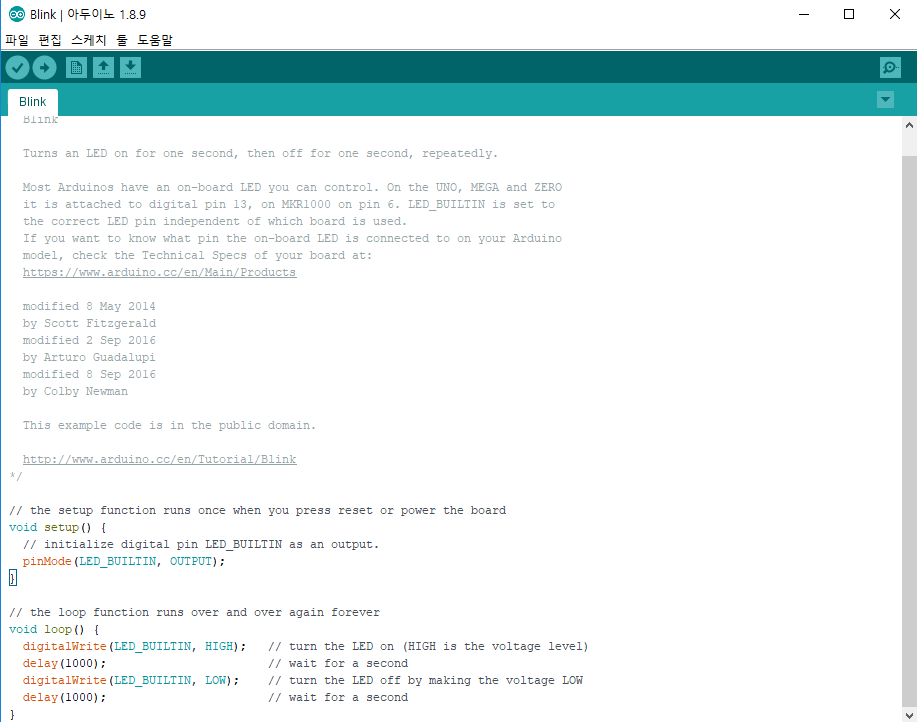Screen dimensions: 917x722
Task: Click the first 'delay(1000);' statement
Action: [x=64, y=664]
